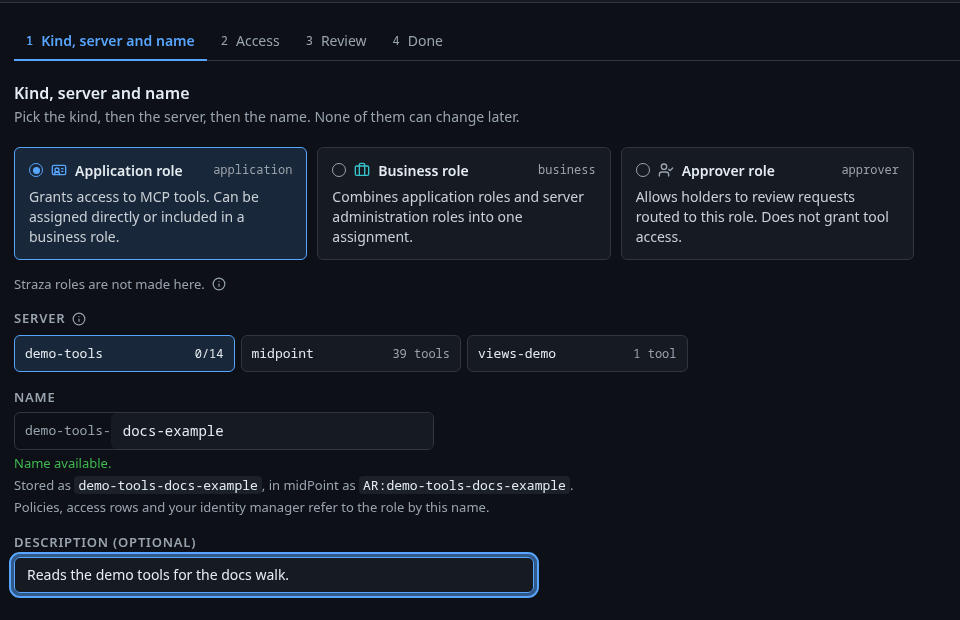This screenshot has height=620, width=960.
Task: Click the '0/14' count on demo-tools
Action: pos(209,353)
